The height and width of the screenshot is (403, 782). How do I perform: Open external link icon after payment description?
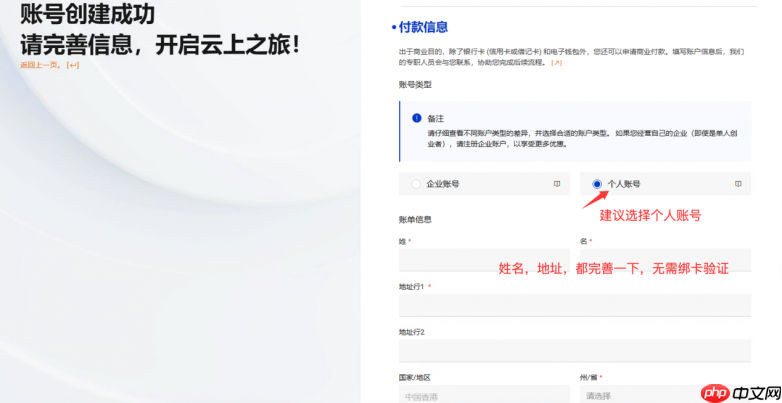[x=556, y=63]
